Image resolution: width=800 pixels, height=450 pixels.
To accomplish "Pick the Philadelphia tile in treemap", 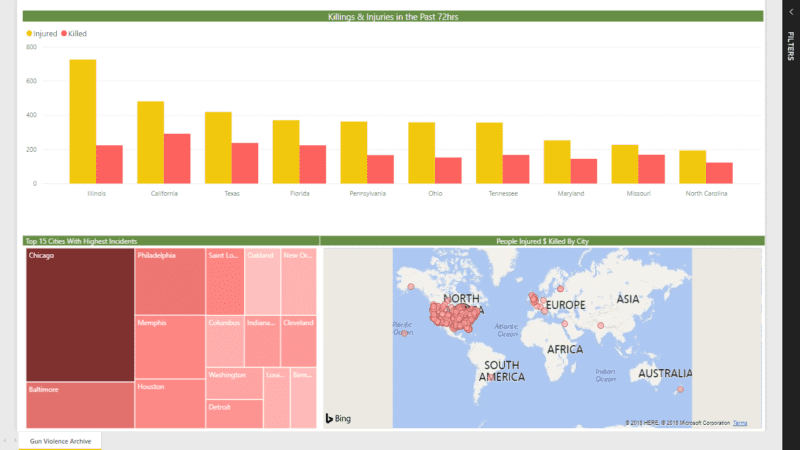I will coord(170,281).
